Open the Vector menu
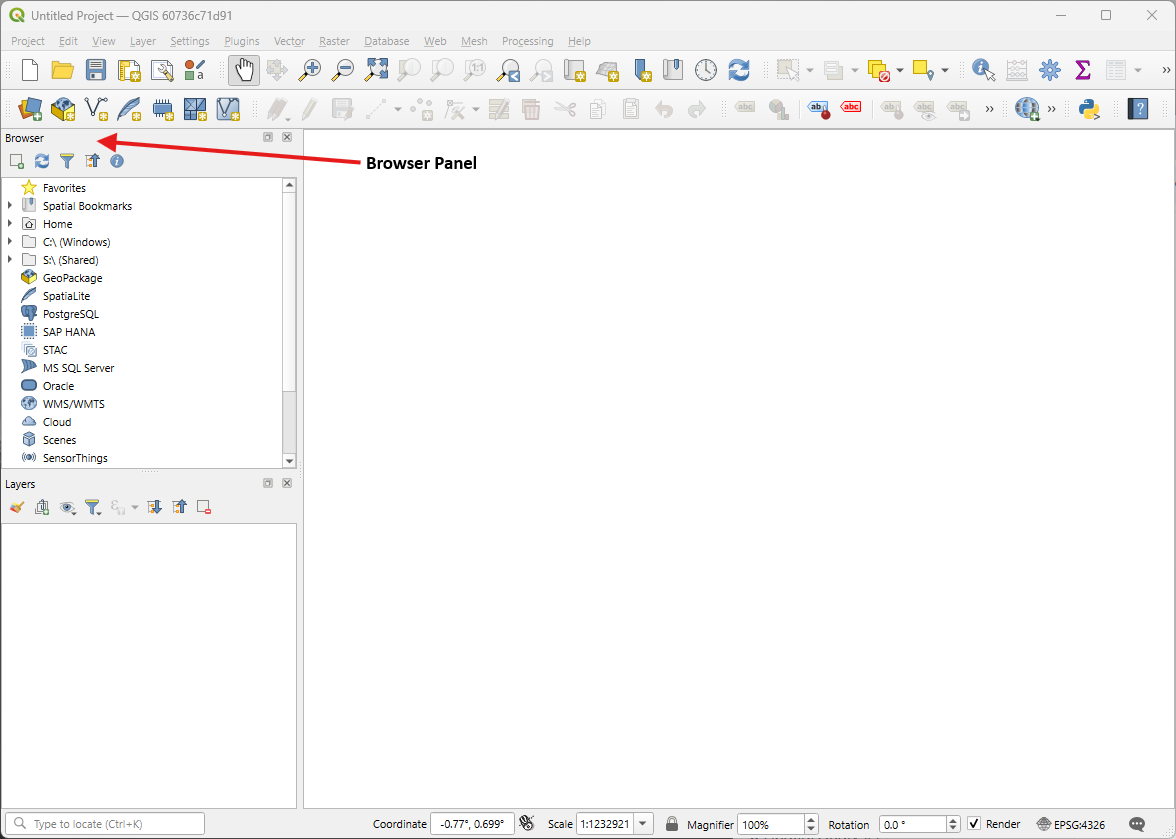The height and width of the screenshot is (839, 1176). coord(289,41)
